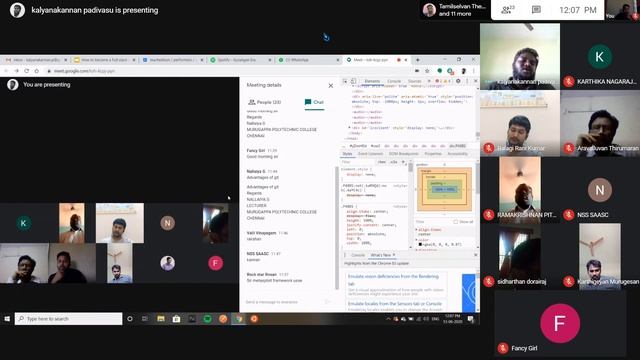
Task: Click the camera indicator icon in address bar
Action: point(417,71)
